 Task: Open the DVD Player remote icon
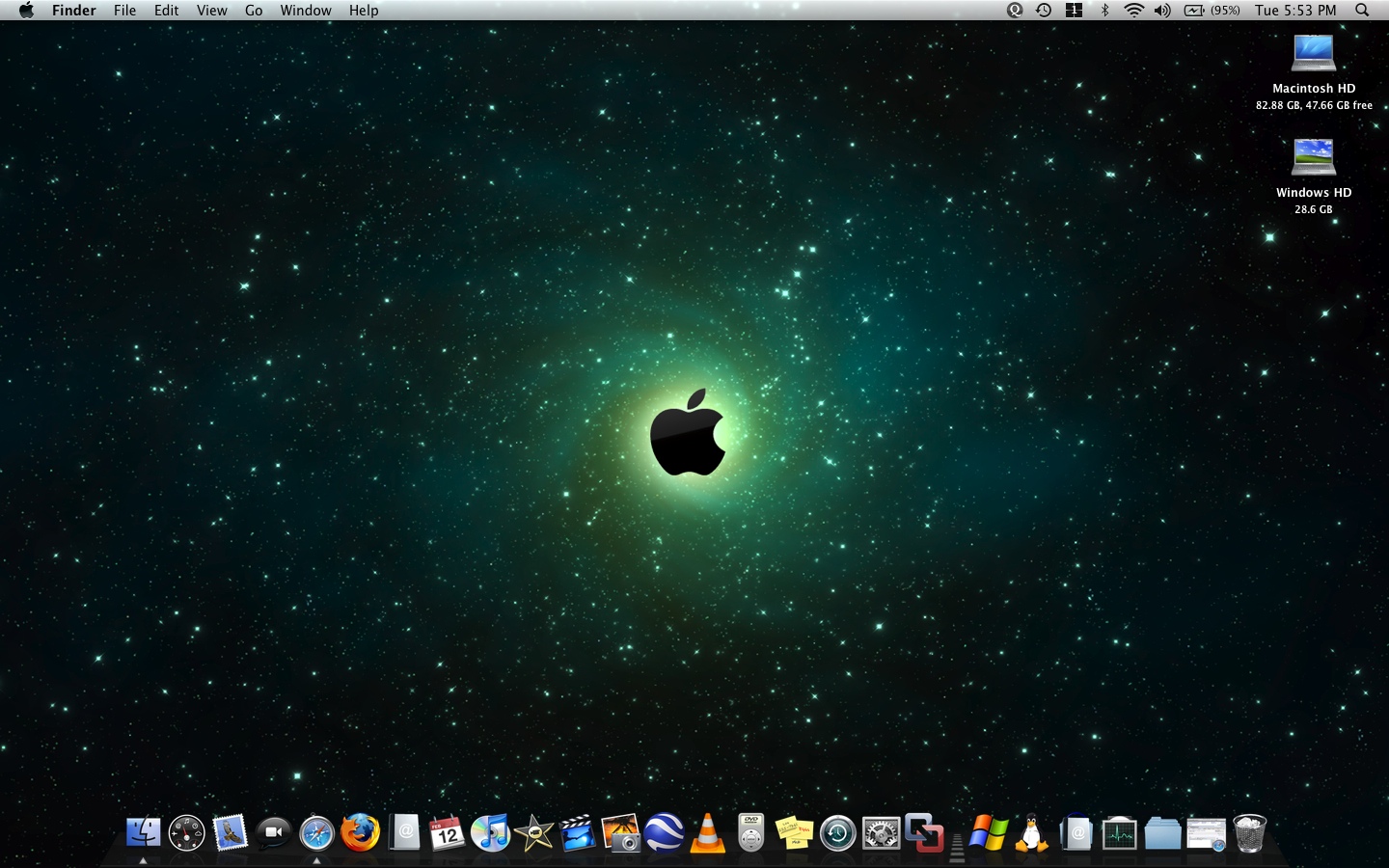(751, 833)
